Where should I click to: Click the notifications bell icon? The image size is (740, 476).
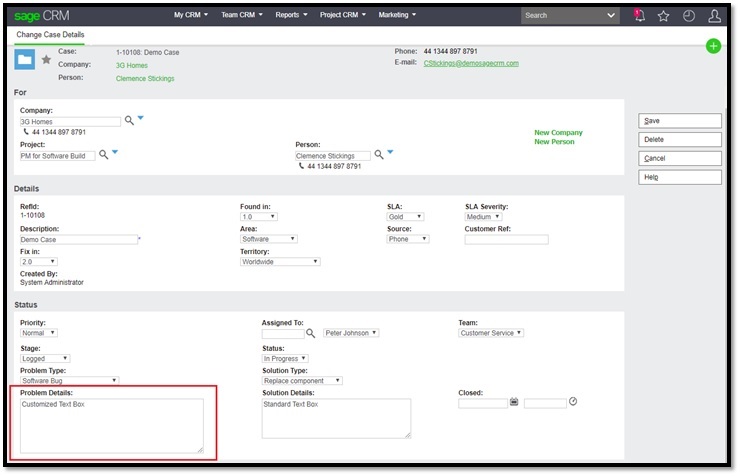[640, 16]
